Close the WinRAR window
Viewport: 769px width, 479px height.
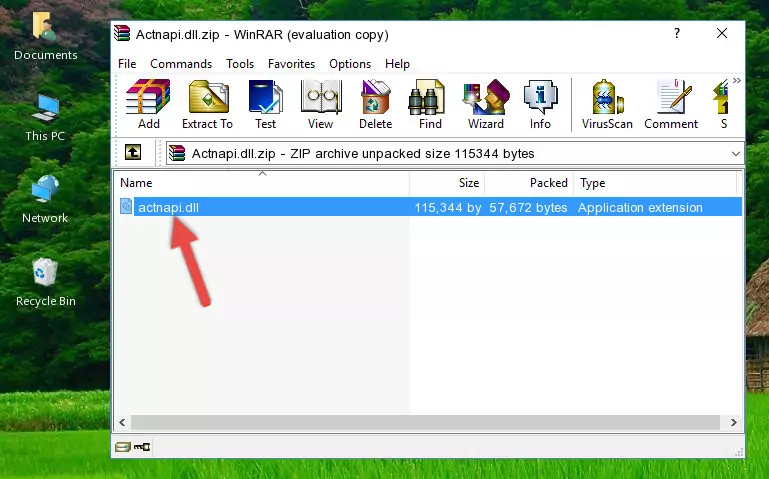[721, 33]
